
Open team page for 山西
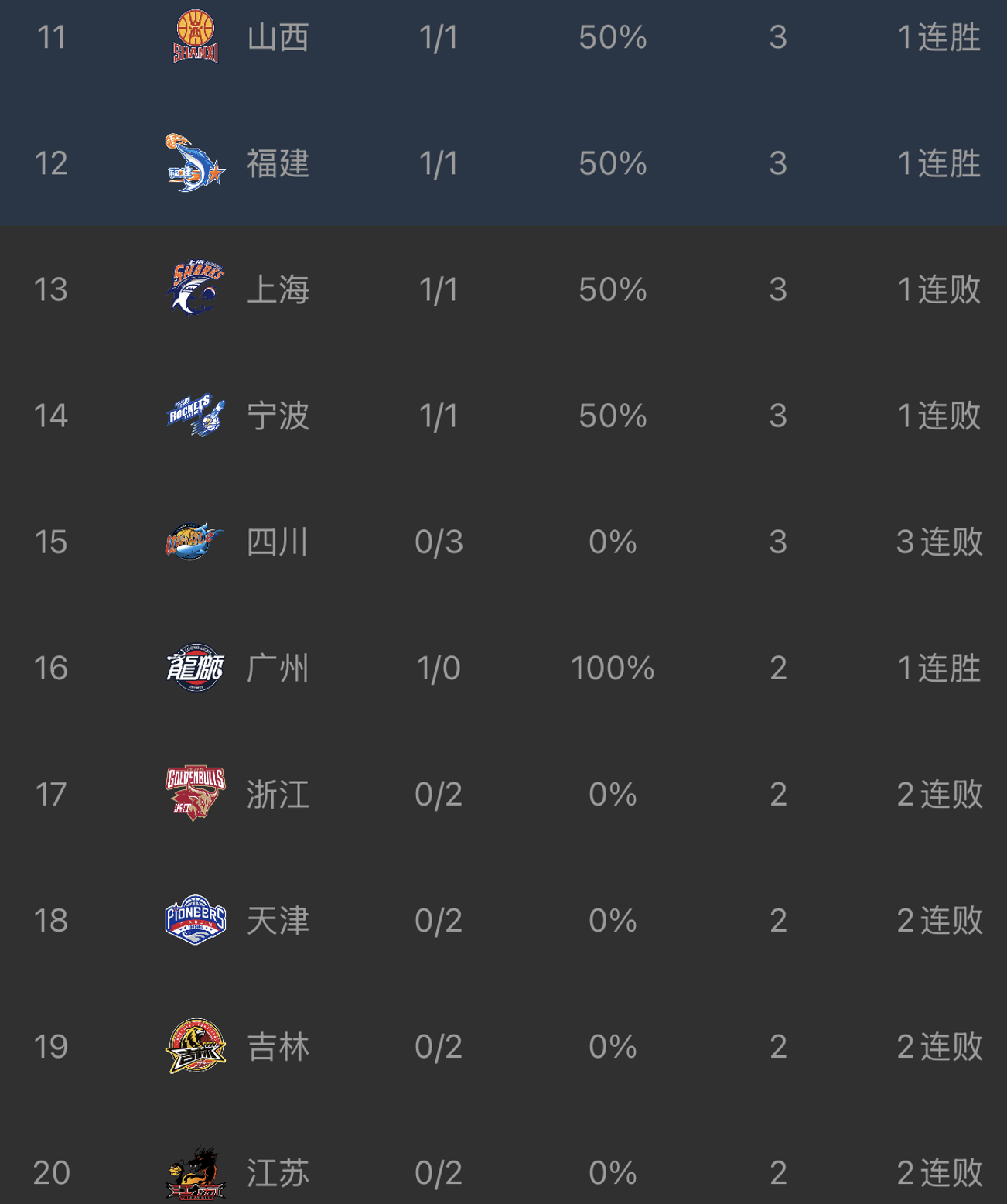click(278, 37)
